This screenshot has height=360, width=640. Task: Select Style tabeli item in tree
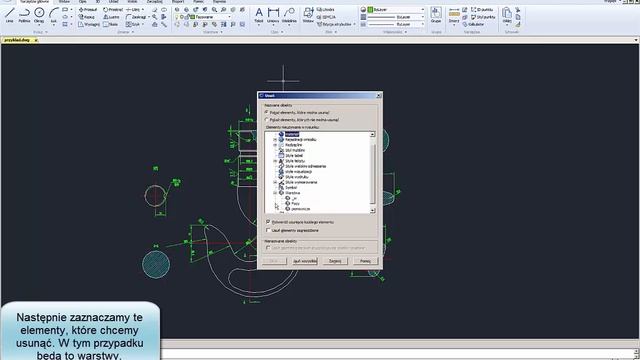click(294, 156)
